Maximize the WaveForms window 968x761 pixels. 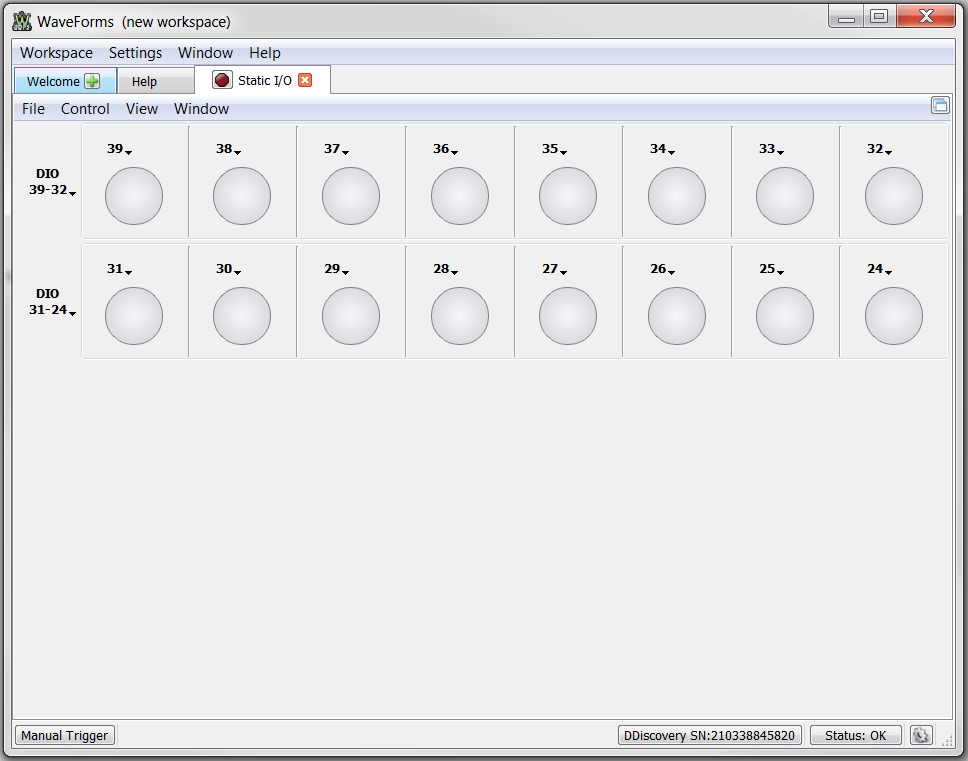coord(879,17)
